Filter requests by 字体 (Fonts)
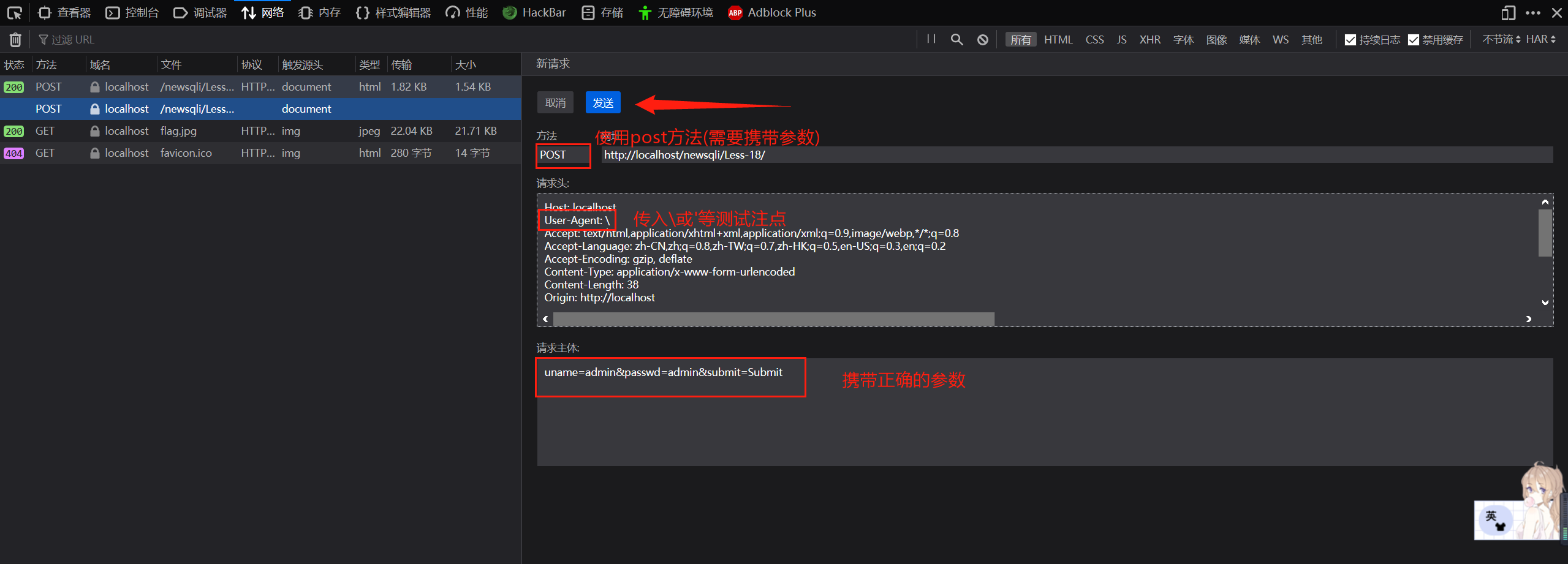This screenshot has height=564, width=1568. pyautogui.click(x=1183, y=40)
